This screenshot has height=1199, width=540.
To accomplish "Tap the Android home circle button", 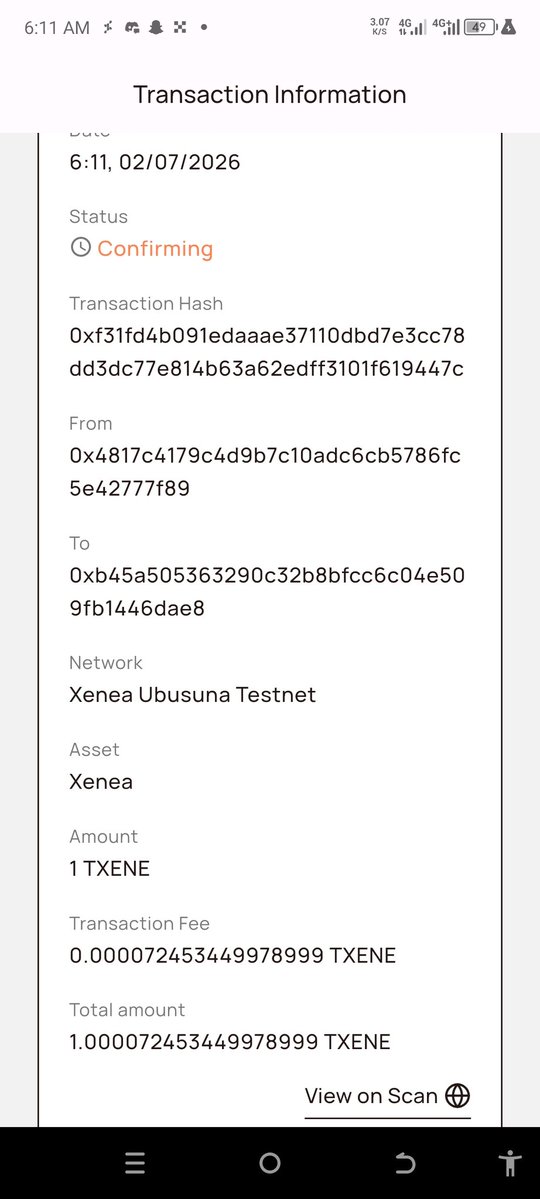I will pos(270,1163).
